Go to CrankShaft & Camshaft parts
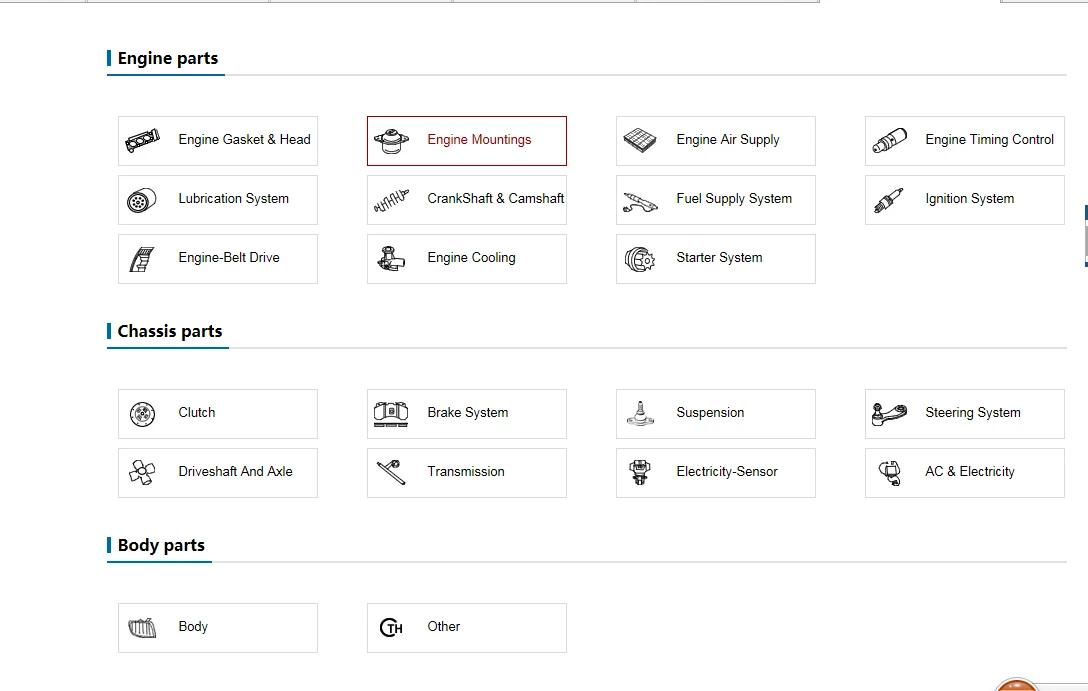The image size is (1088, 691). tap(495, 199)
